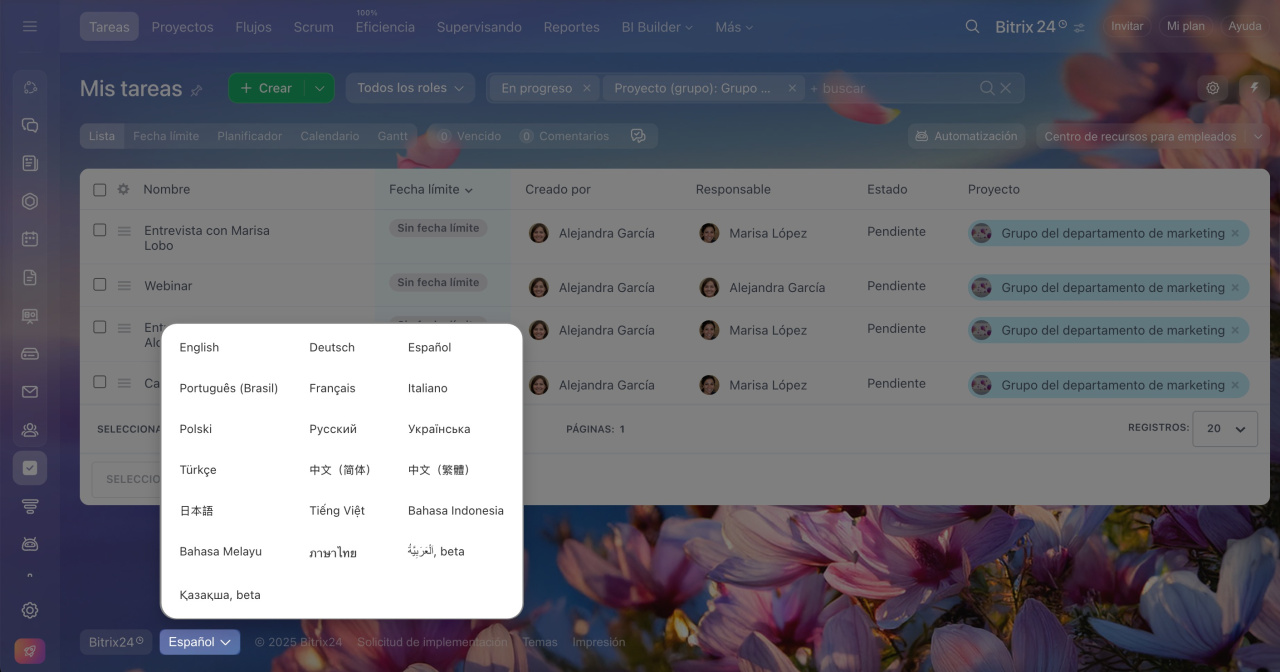Click the lightning bolt automation icon

1255,88
